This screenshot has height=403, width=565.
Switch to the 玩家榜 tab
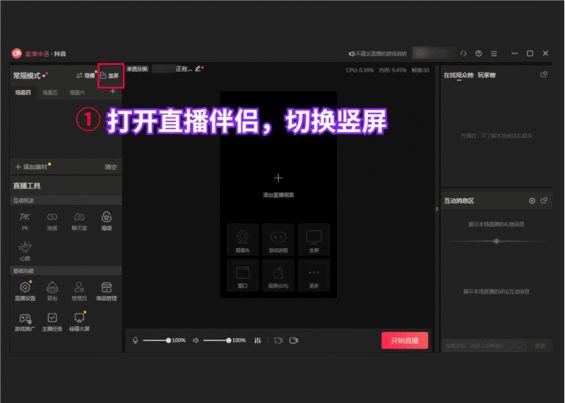(486, 75)
